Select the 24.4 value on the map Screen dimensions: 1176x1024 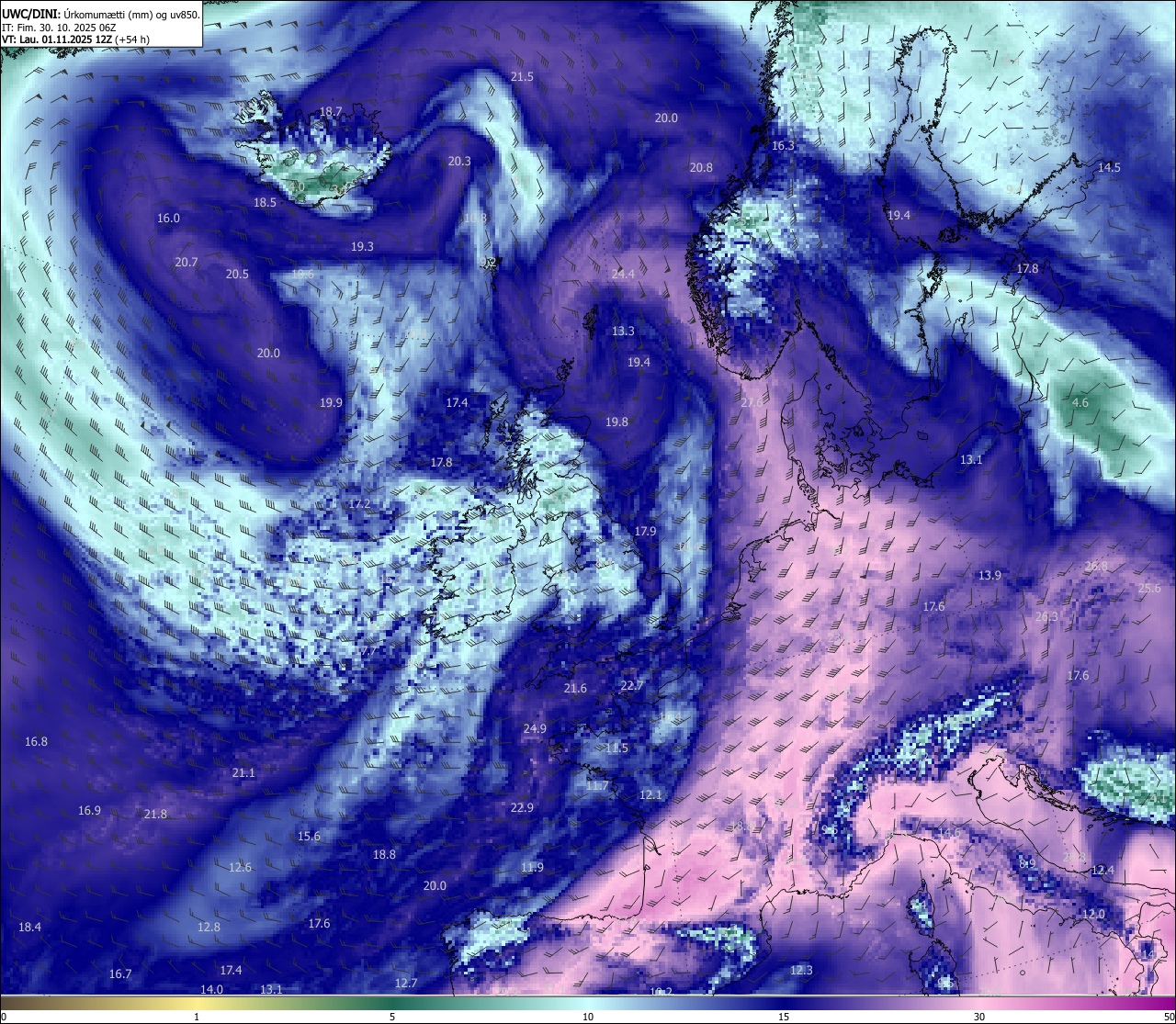pos(623,275)
